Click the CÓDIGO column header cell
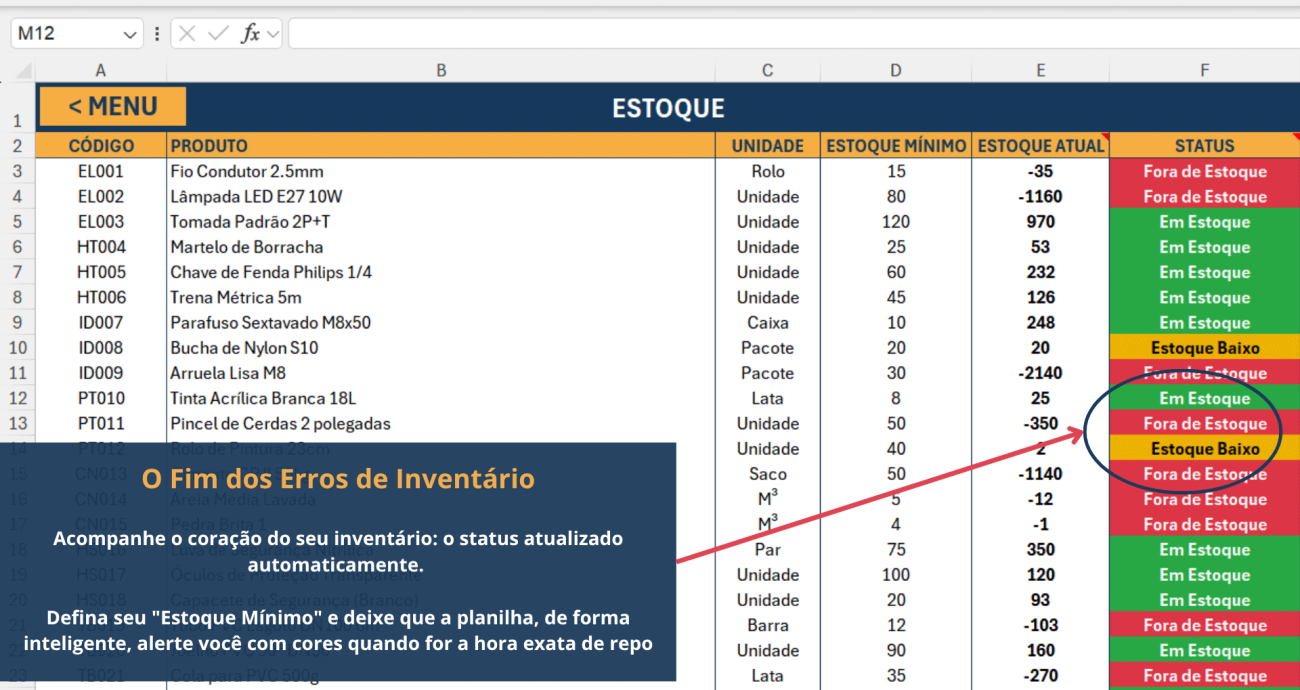1300x690 pixels. (x=100, y=145)
